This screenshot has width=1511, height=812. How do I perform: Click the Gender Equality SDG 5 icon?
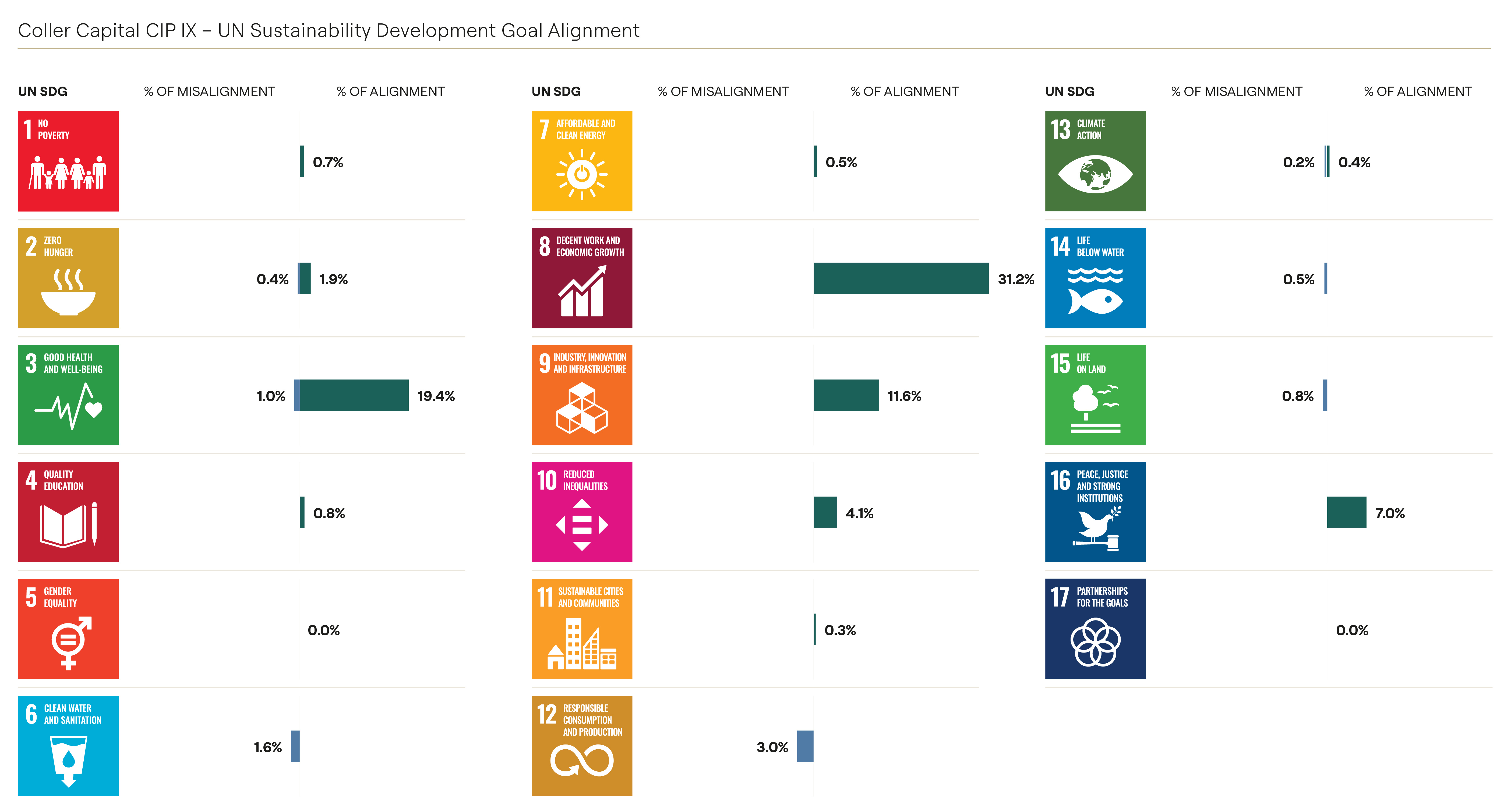[68, 629]
